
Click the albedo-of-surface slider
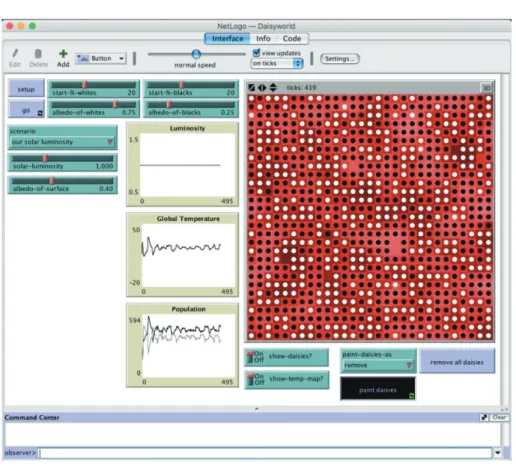click(x=62, y=185)
